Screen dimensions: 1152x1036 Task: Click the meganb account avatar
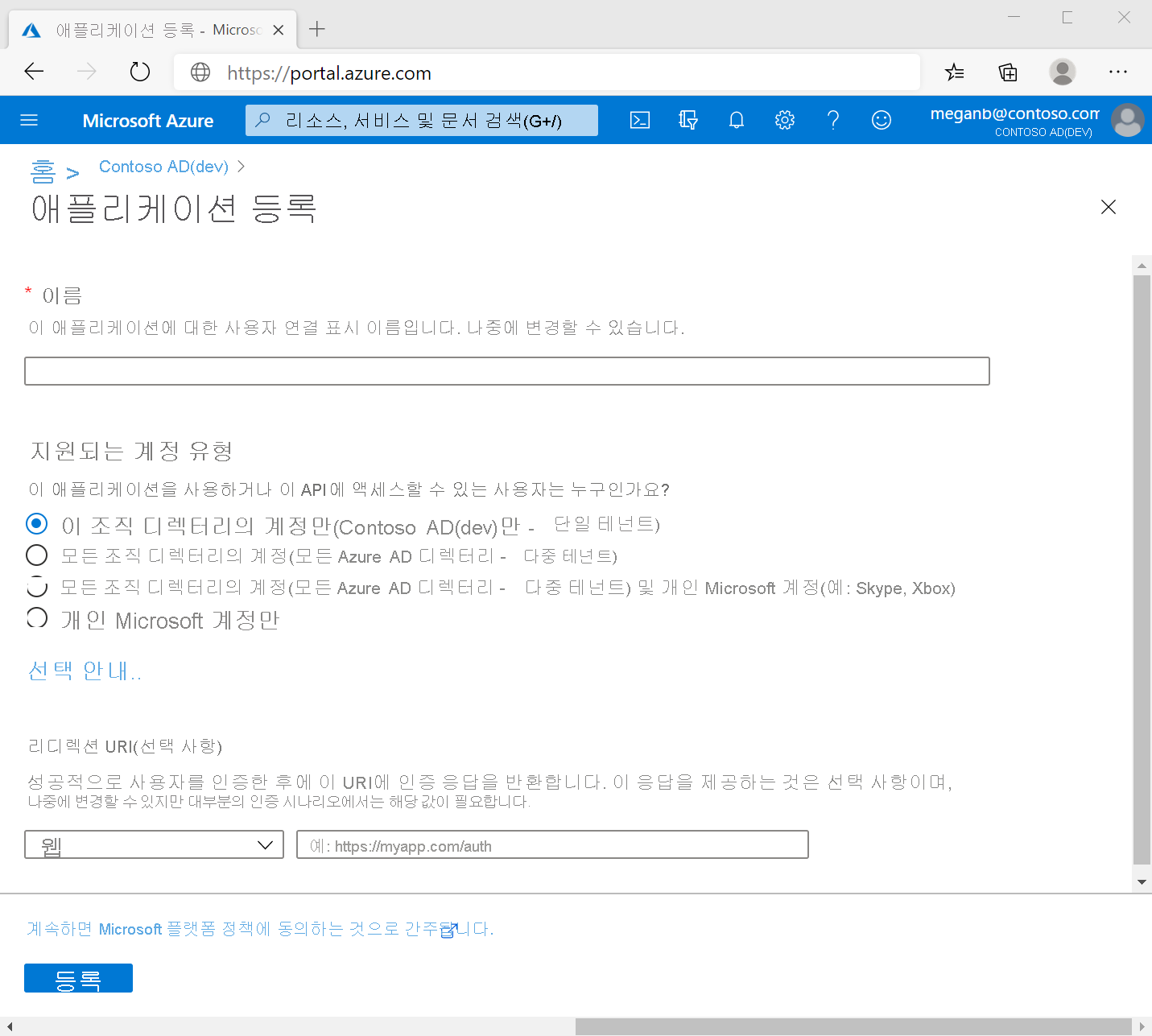tap(1127, 120)
